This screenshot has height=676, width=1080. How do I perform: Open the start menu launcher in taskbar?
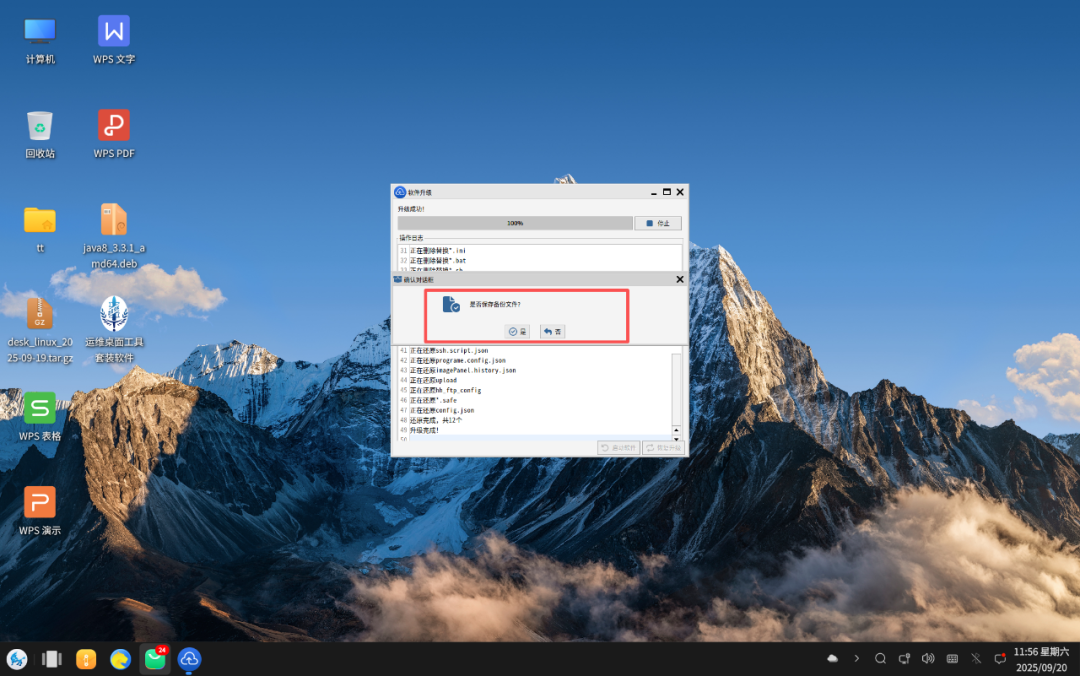click(x=17, y=659)
